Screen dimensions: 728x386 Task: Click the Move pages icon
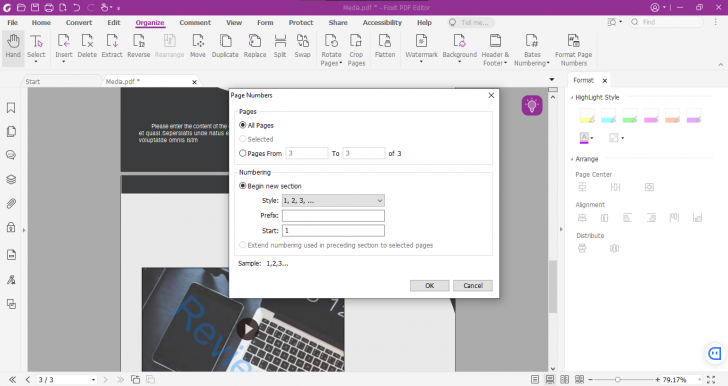[x=198, y=41]
